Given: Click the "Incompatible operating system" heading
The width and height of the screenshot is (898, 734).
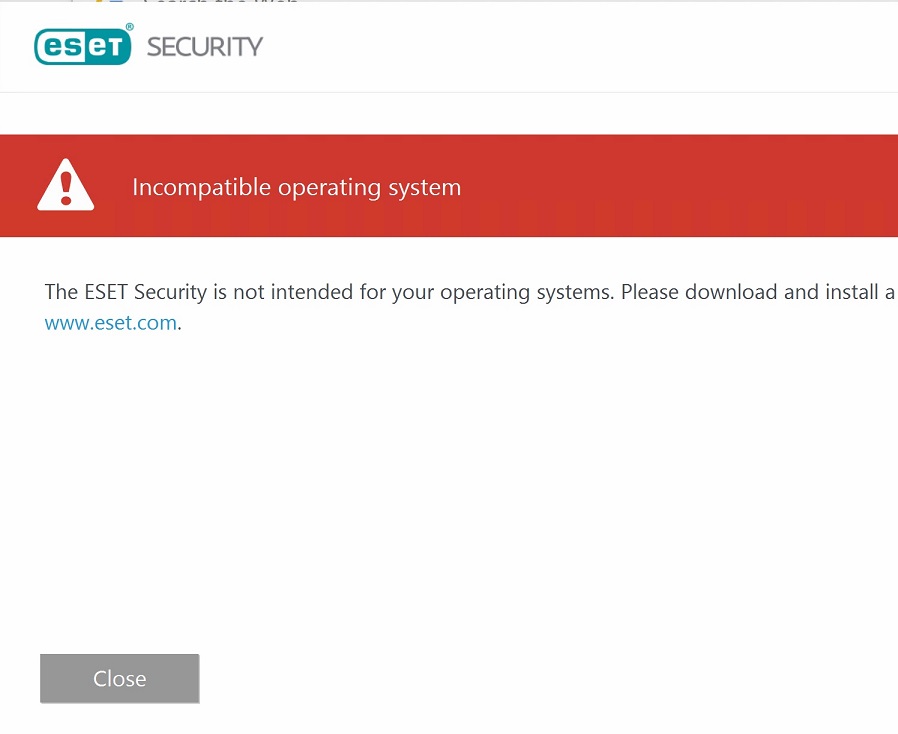Looking at the screenshot, I should (x=296, y=187).
